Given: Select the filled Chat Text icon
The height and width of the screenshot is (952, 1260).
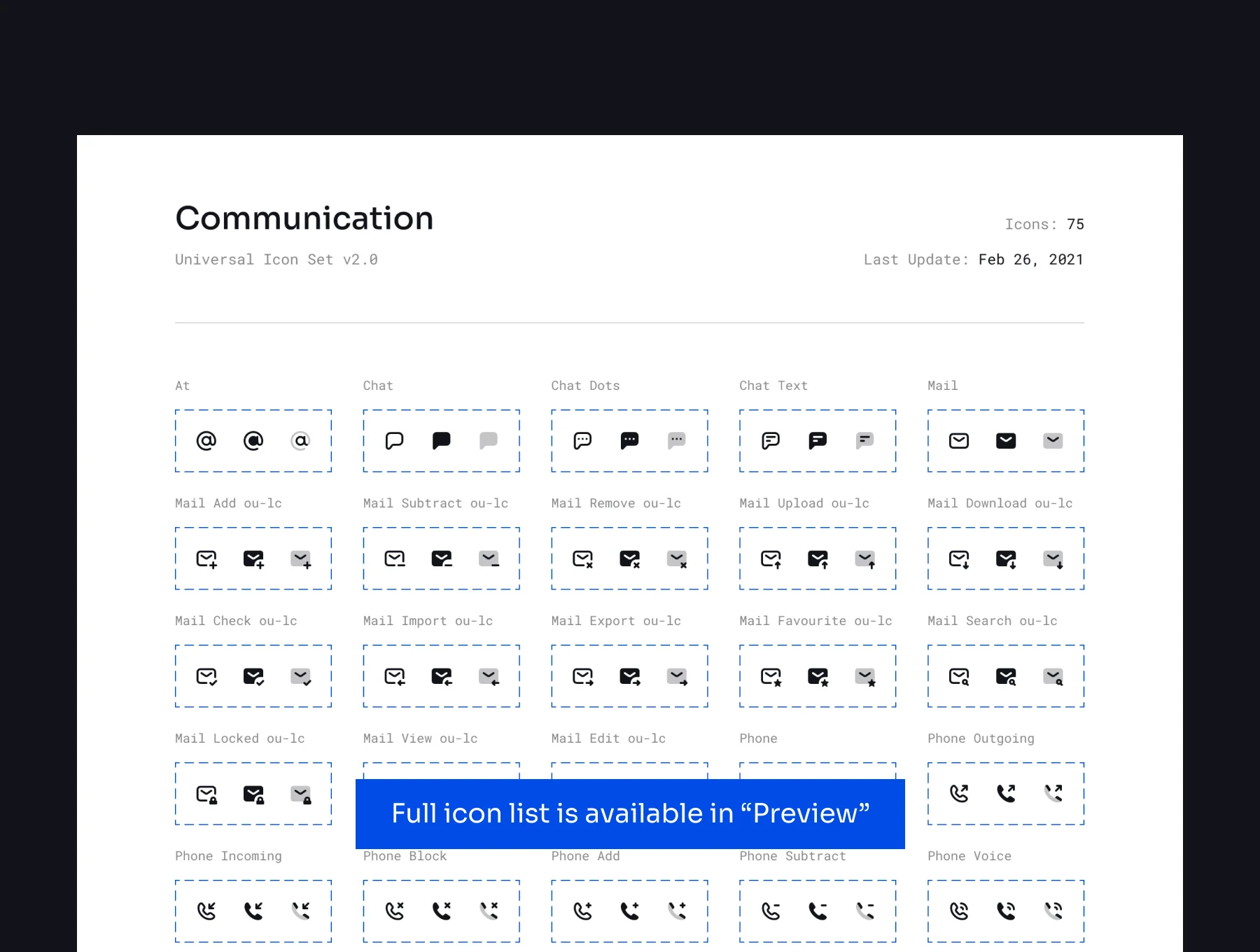Looking at the screenshot, I should 818,440.
